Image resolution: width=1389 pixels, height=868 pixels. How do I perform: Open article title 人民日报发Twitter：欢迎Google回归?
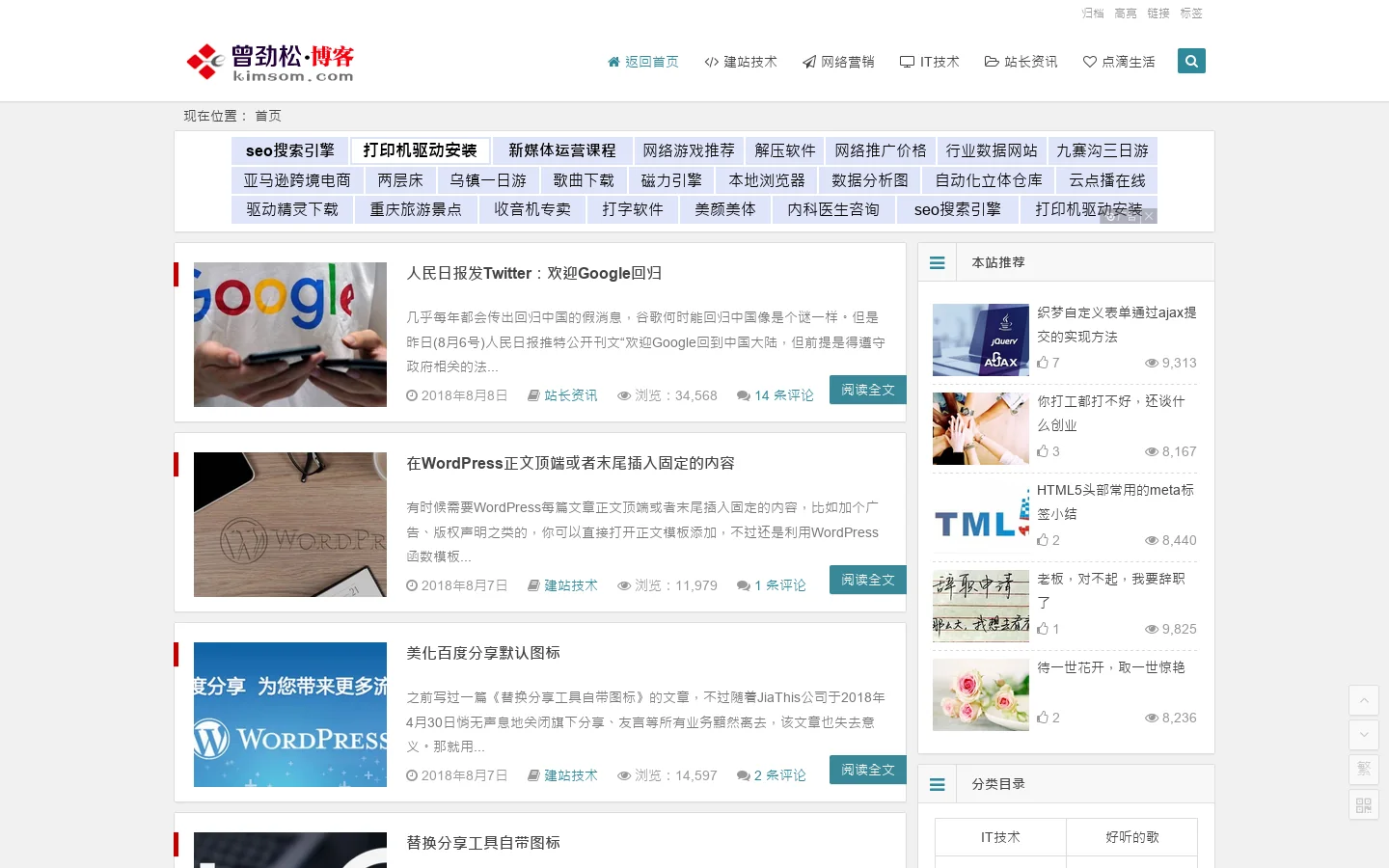[x=534, y=273]
